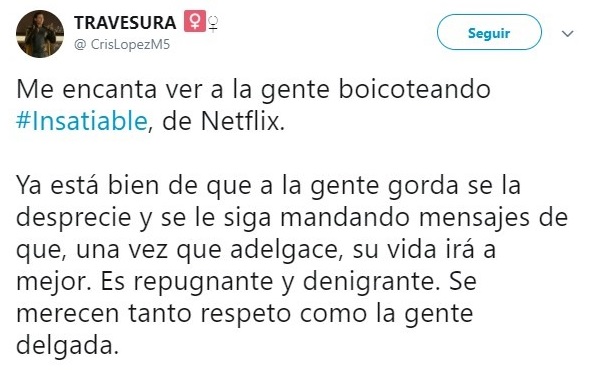Click the TRAVESURA display name
Image resolution: width=600 pixels, height=370 pixels.
[x=125, y=23]
